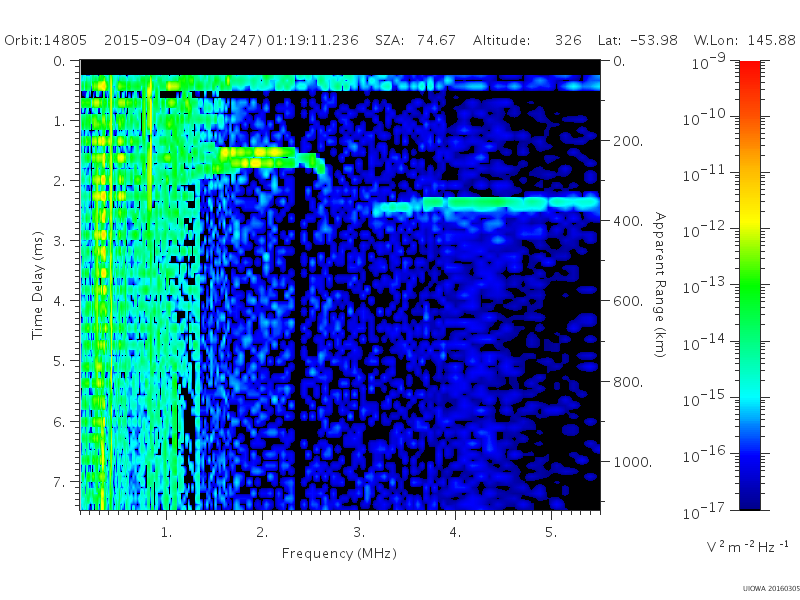Click the 3. tick on frequency axis

click(x=359, y=532)
